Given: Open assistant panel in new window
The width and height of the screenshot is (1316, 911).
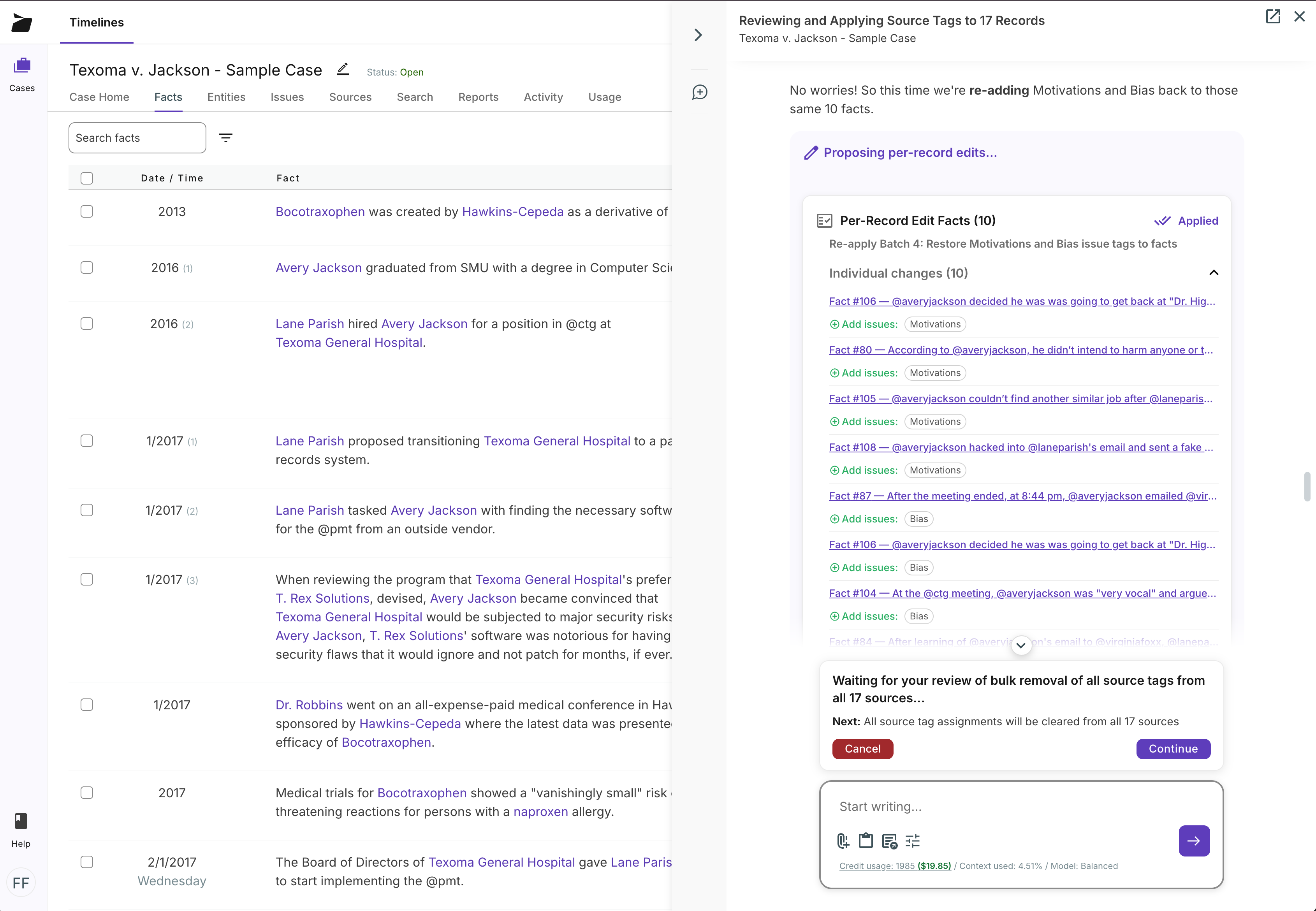Looking at the screenshot, I should (1273, 17).
